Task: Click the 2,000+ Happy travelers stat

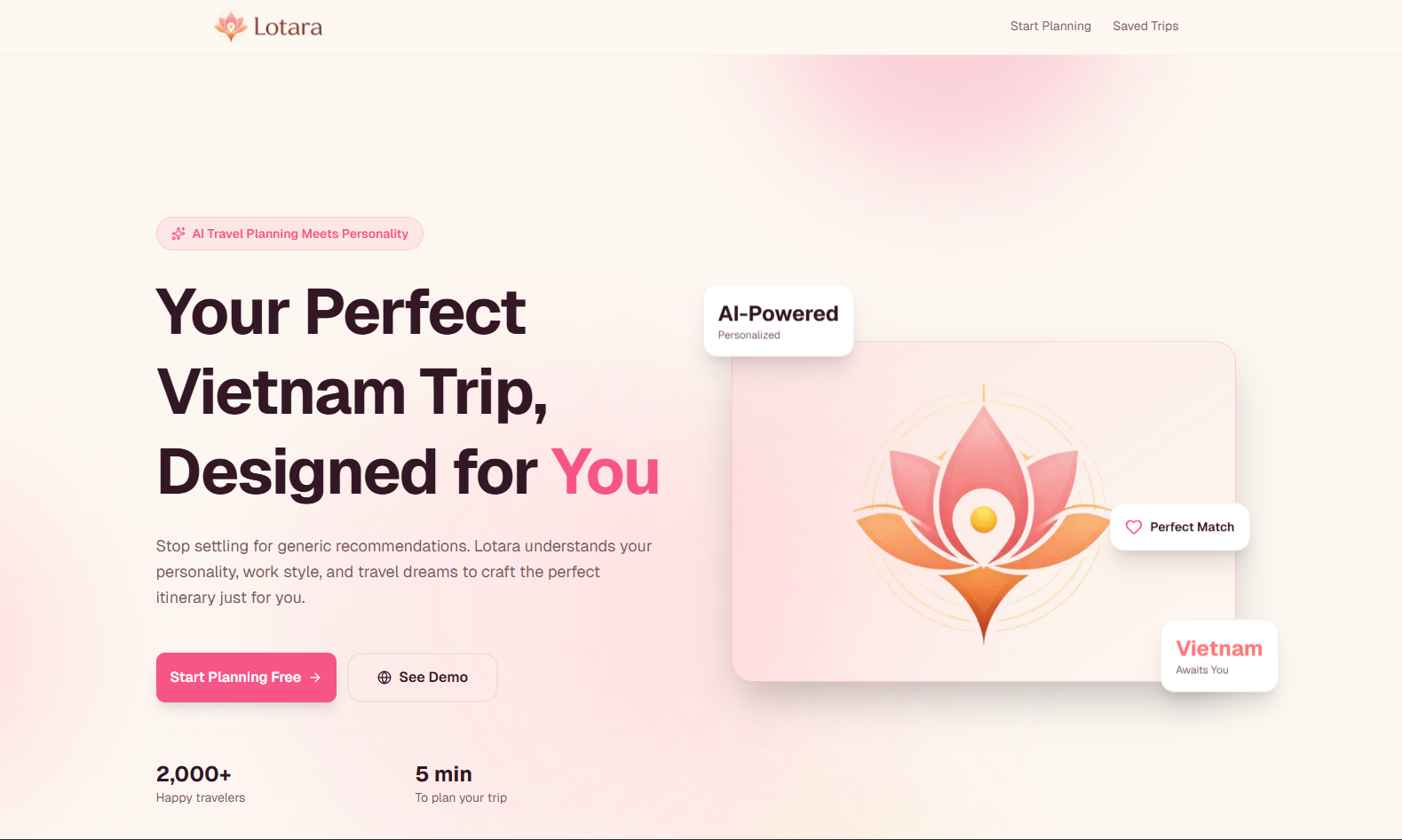Action: click(x=201, y=784)
